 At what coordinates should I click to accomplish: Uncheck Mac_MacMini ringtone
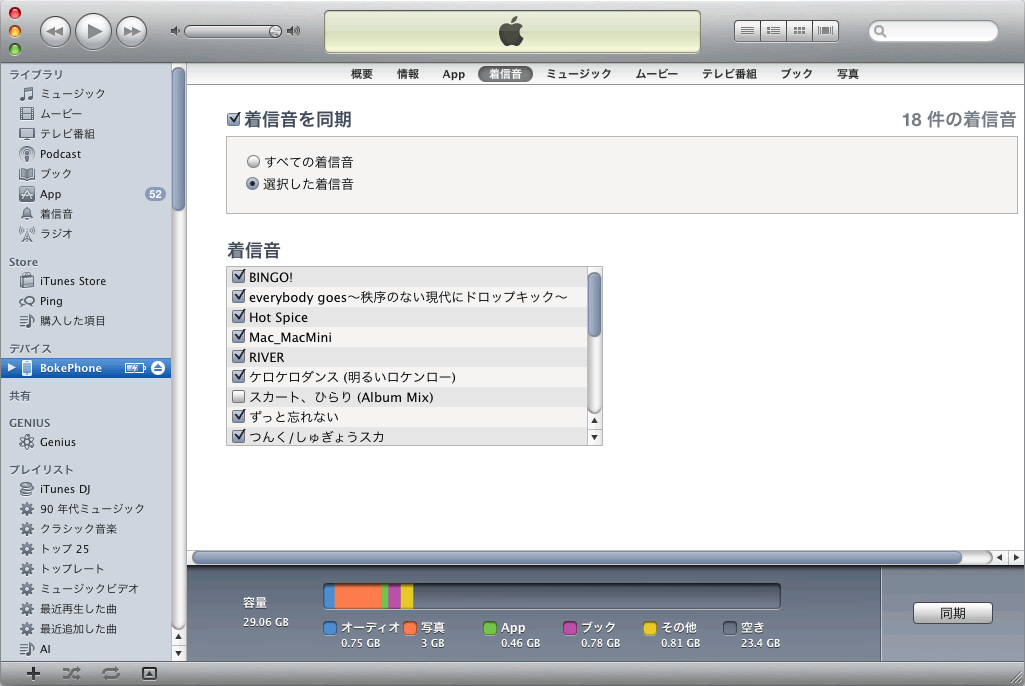(x=239, y=337)
